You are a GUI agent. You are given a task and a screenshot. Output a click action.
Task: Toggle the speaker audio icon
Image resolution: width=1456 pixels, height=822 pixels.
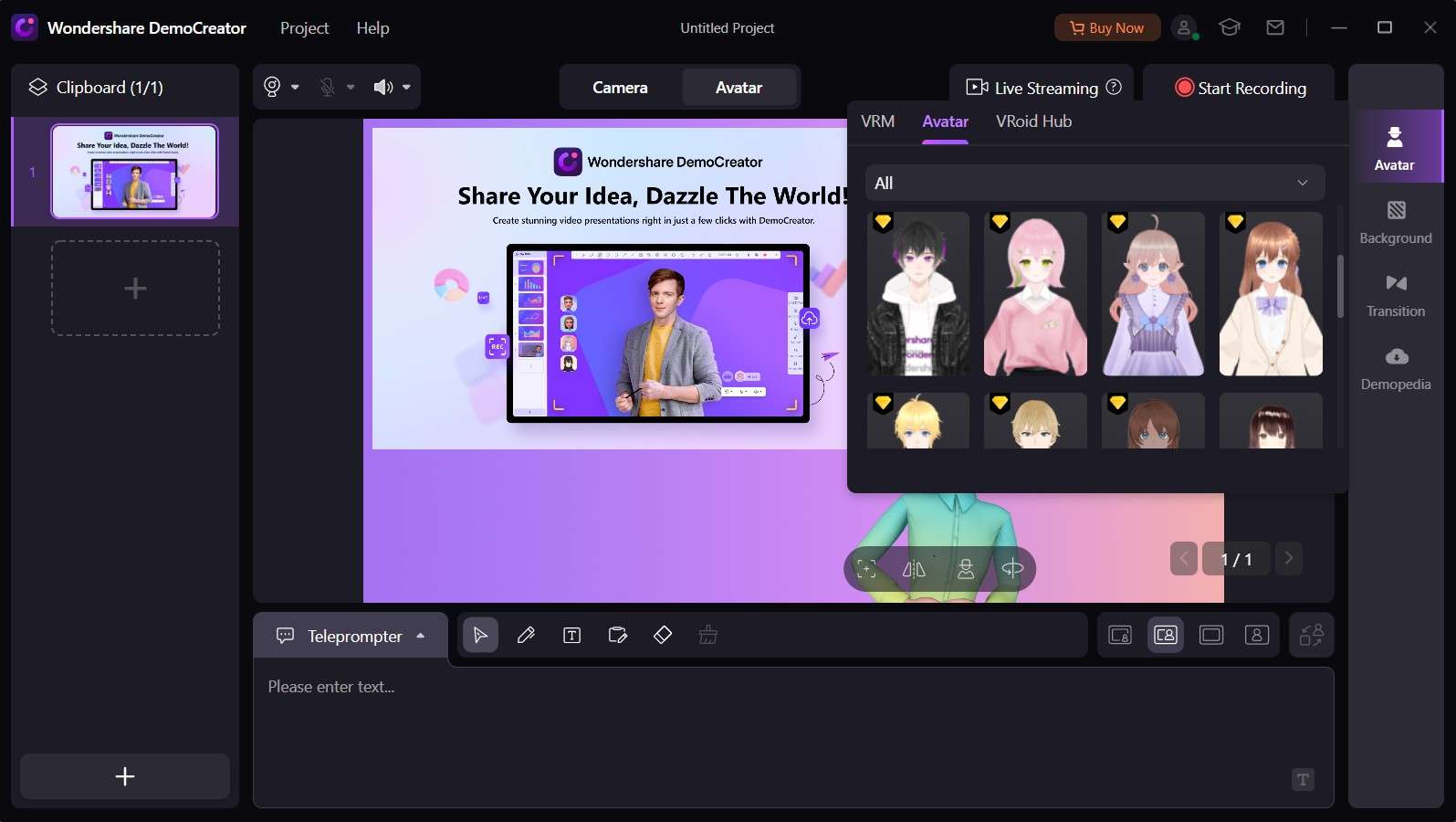382,87
